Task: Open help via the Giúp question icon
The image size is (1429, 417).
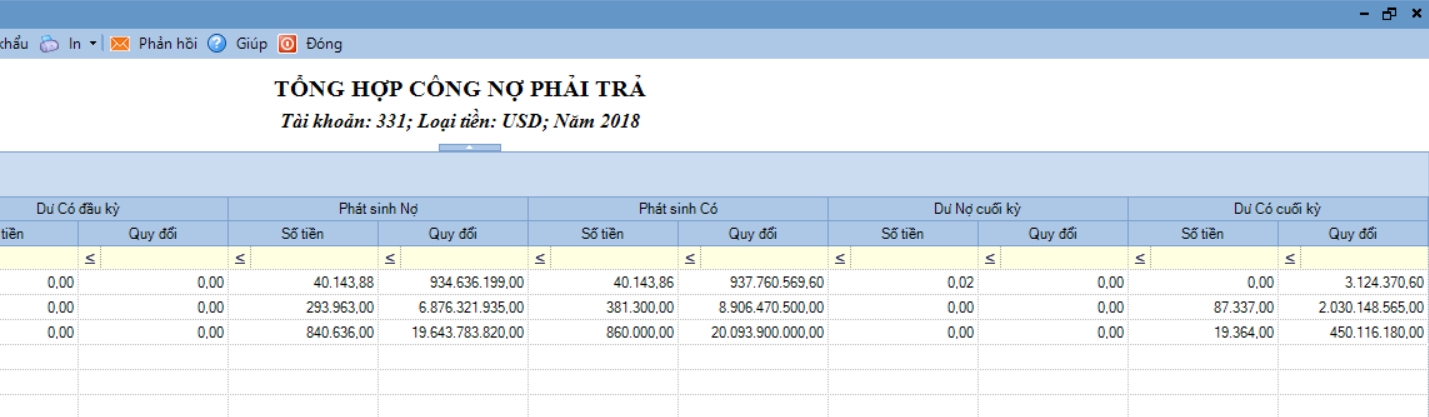Action: point(217,44)
